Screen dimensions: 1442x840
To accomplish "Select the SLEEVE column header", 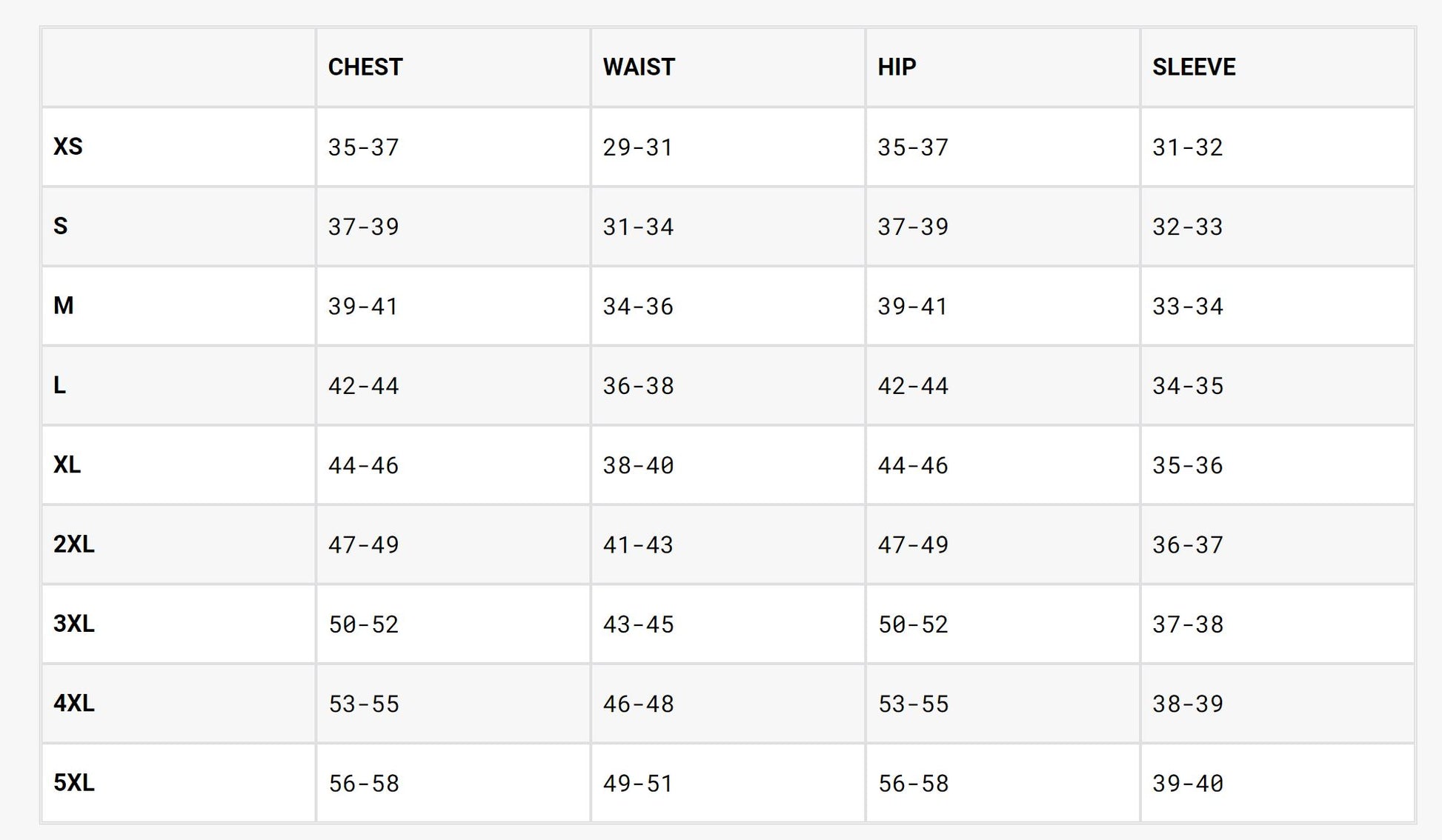I will coord(1194,67).
